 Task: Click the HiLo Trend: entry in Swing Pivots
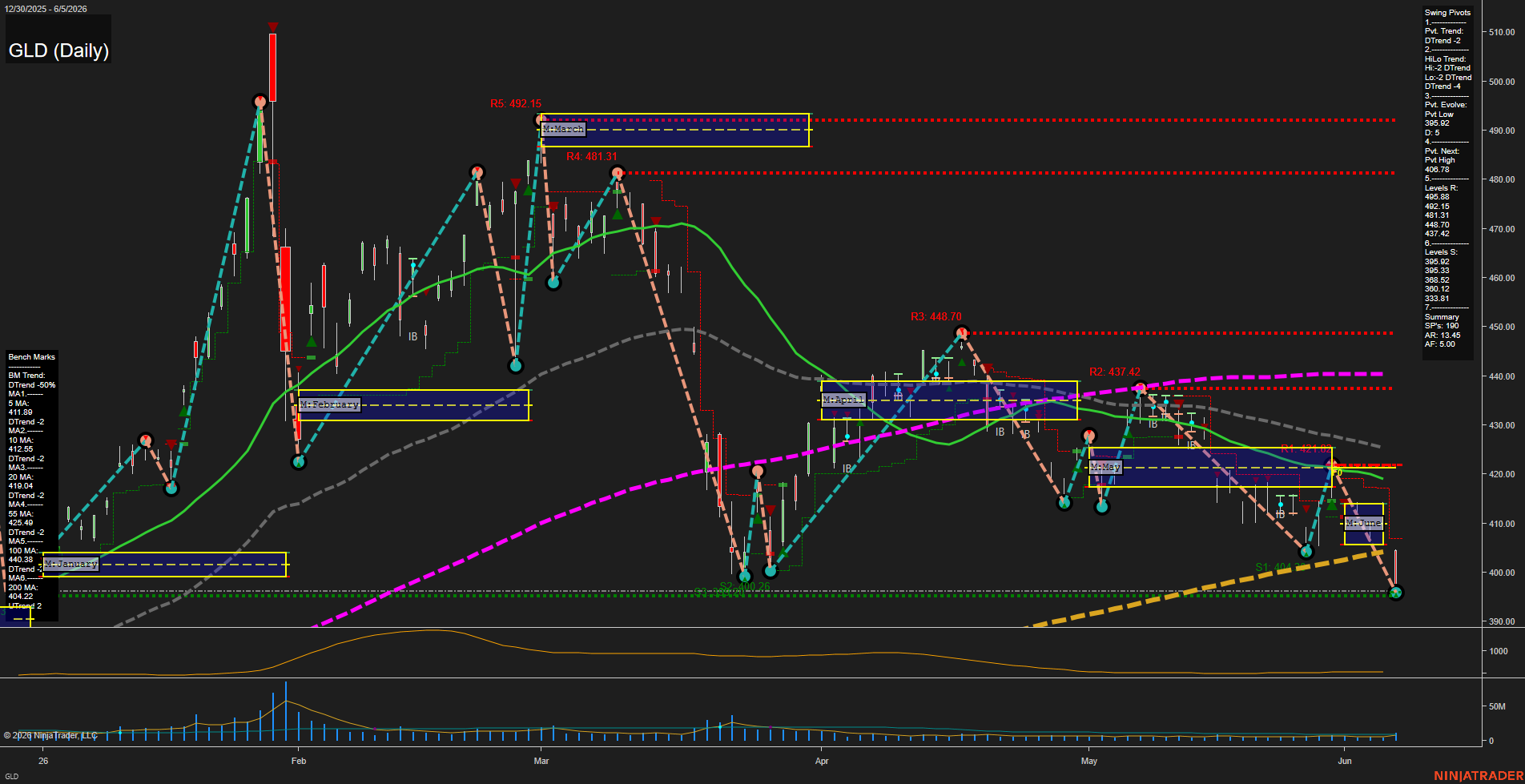click(1446, 59)
